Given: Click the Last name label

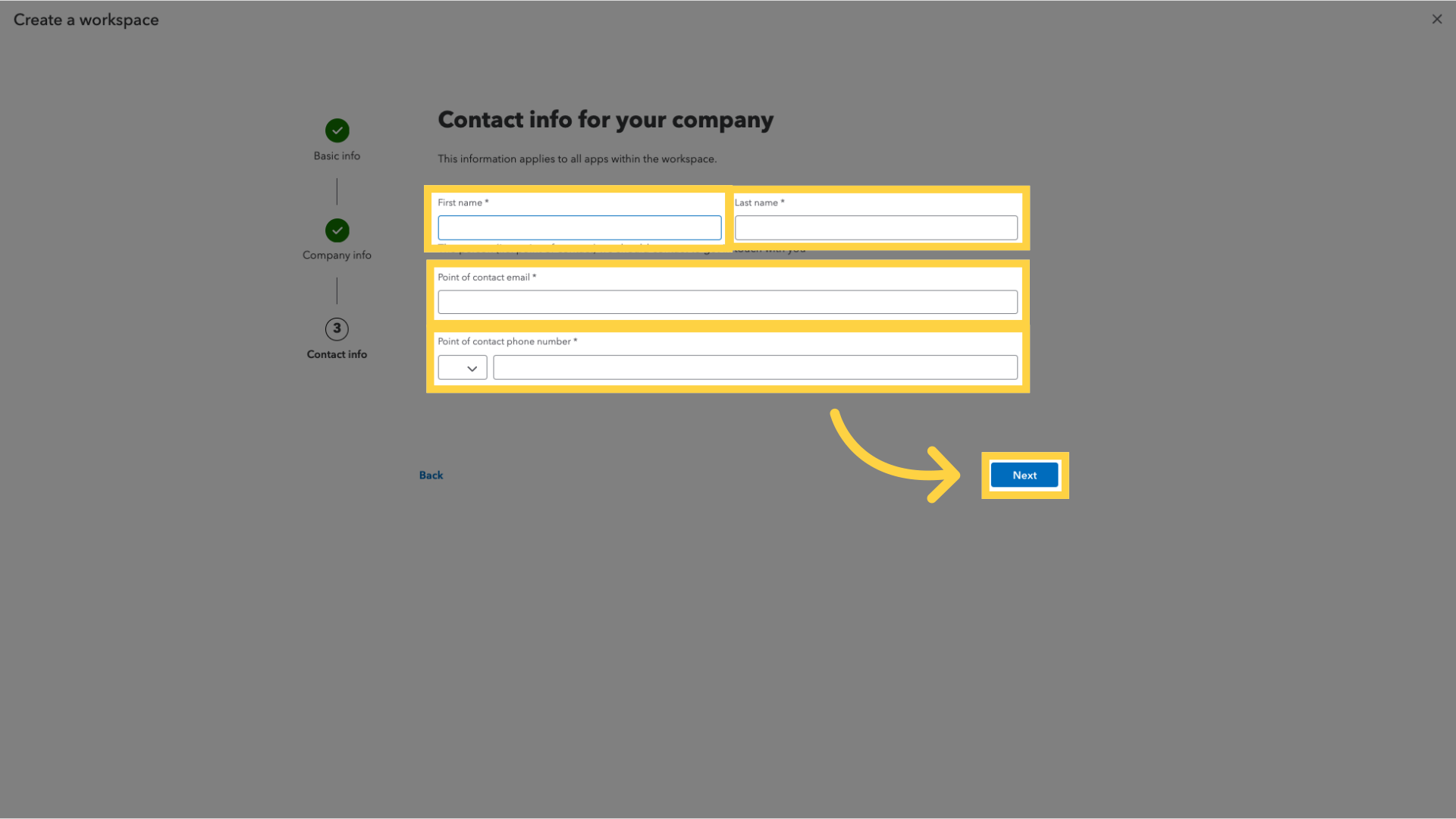Looking at the screenshot, I should (756, 202).
